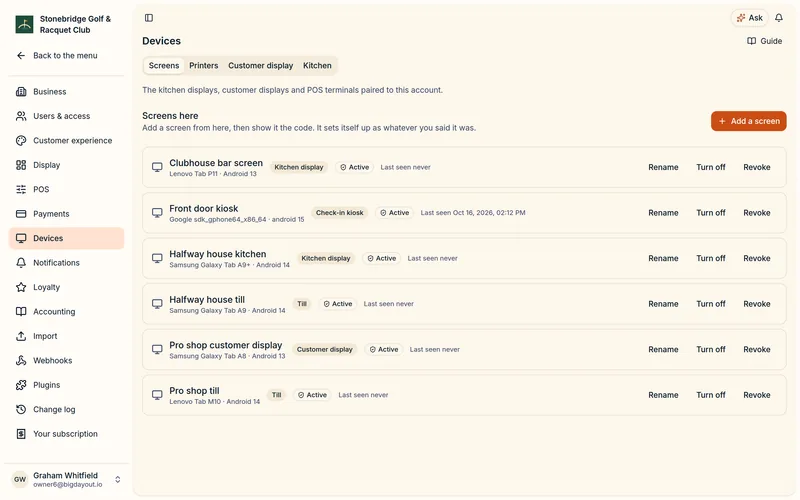Click Active status on Halfway house till
Image resolution: width=800 pixels, height=500 pixels.
[x=338, y=304]
